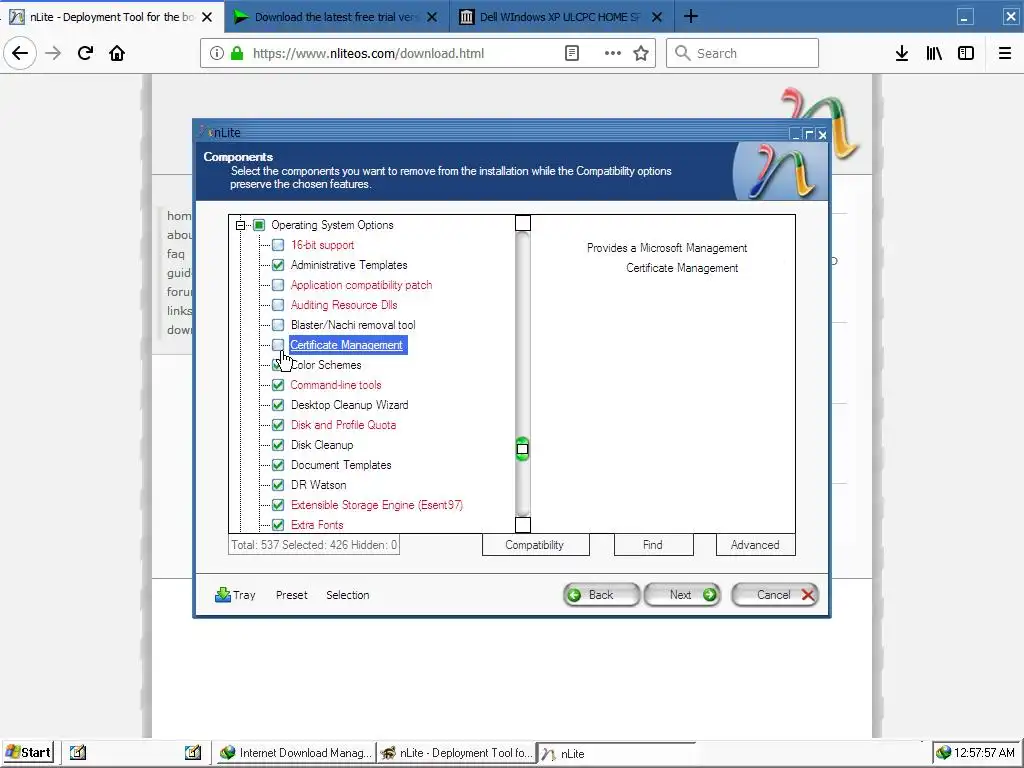Uncheck Desktop Cleanup Wizard checkbox
The width and height of the screenshot is (1024, 768).
tap(278, 405)
